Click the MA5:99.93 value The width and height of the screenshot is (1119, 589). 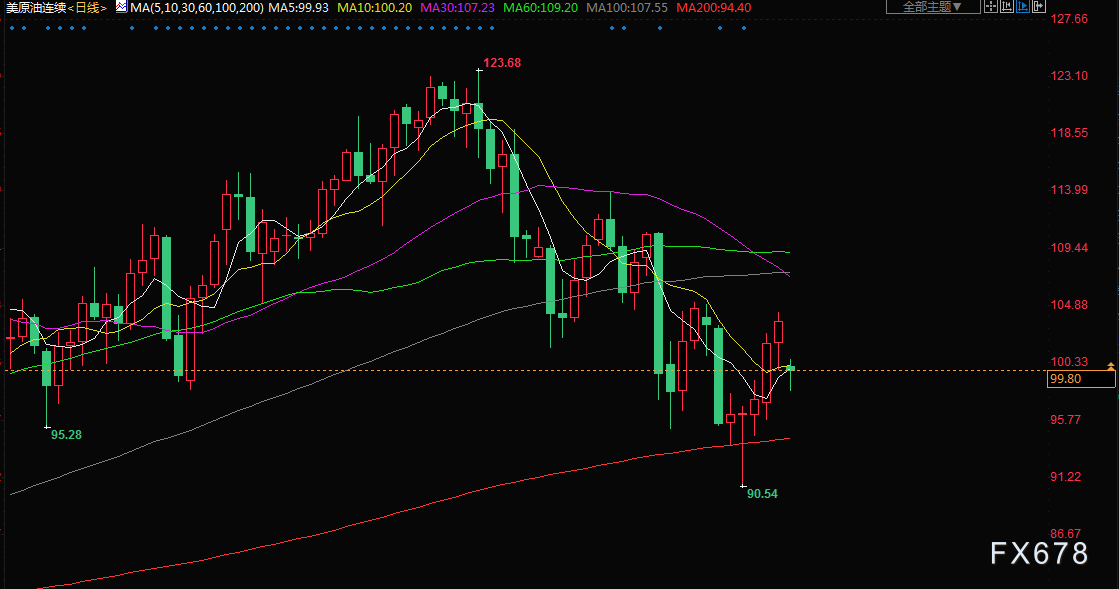[x=298, y=8]
